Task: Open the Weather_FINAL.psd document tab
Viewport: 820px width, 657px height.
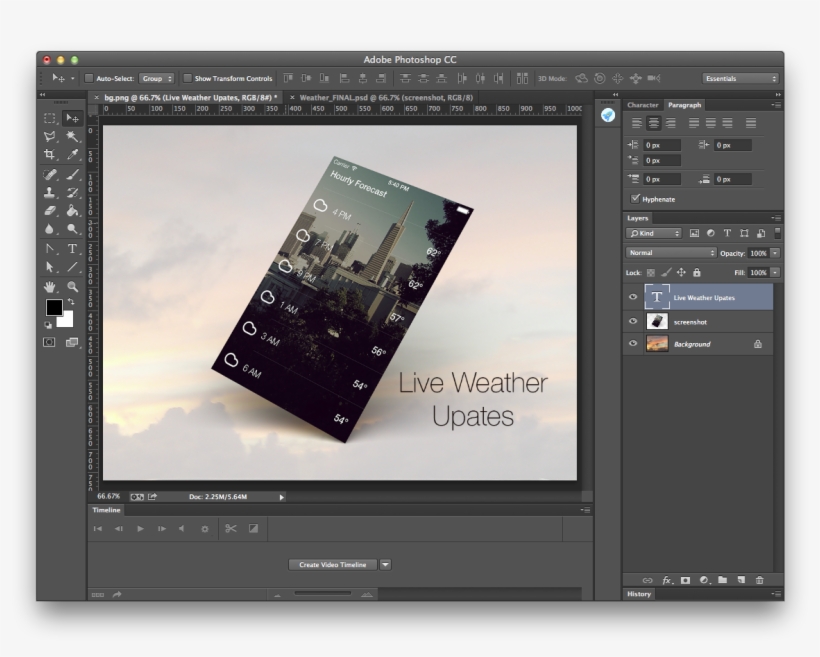Action: pos(386,97)
